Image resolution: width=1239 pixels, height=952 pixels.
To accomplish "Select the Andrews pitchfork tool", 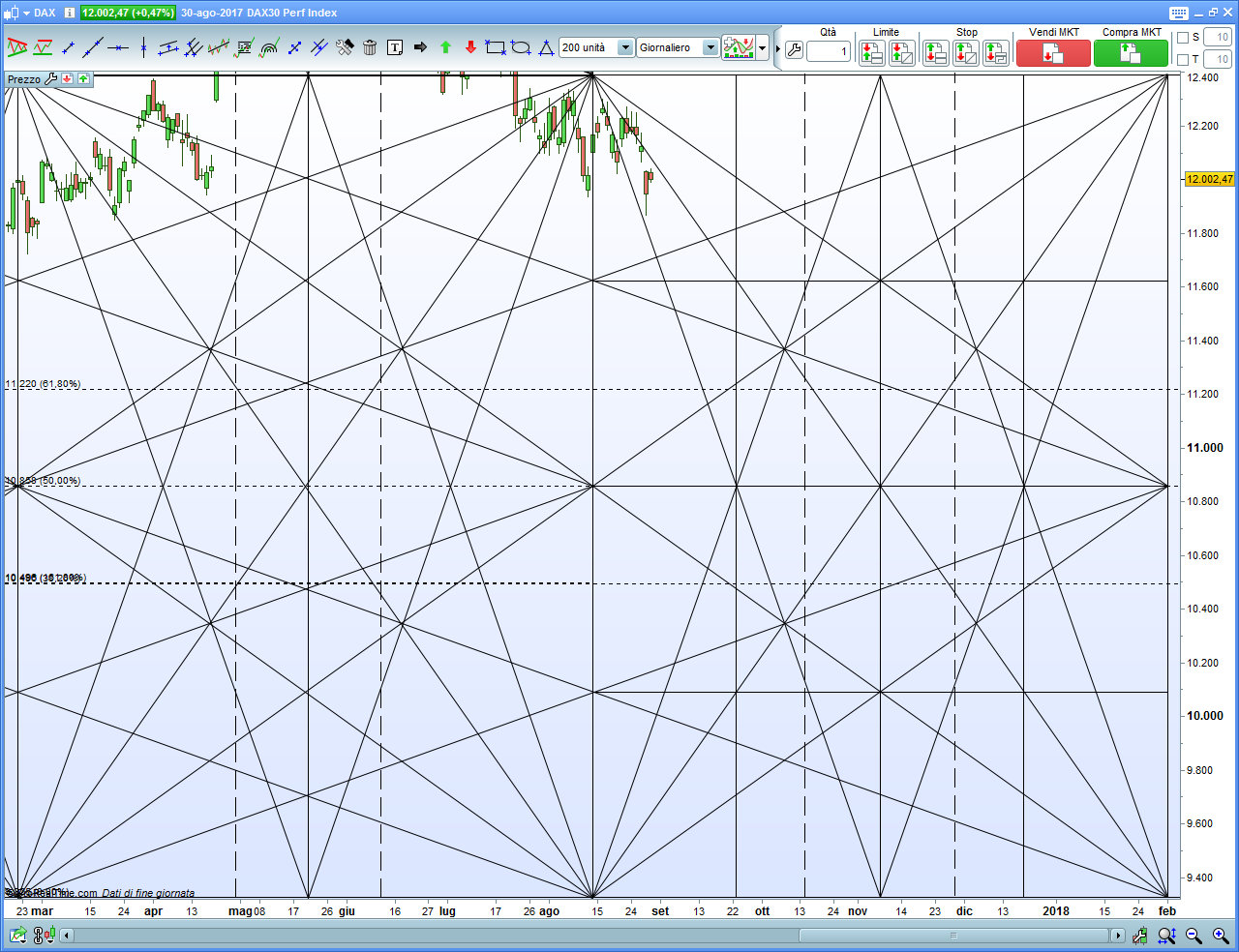I will pos(194,47).
